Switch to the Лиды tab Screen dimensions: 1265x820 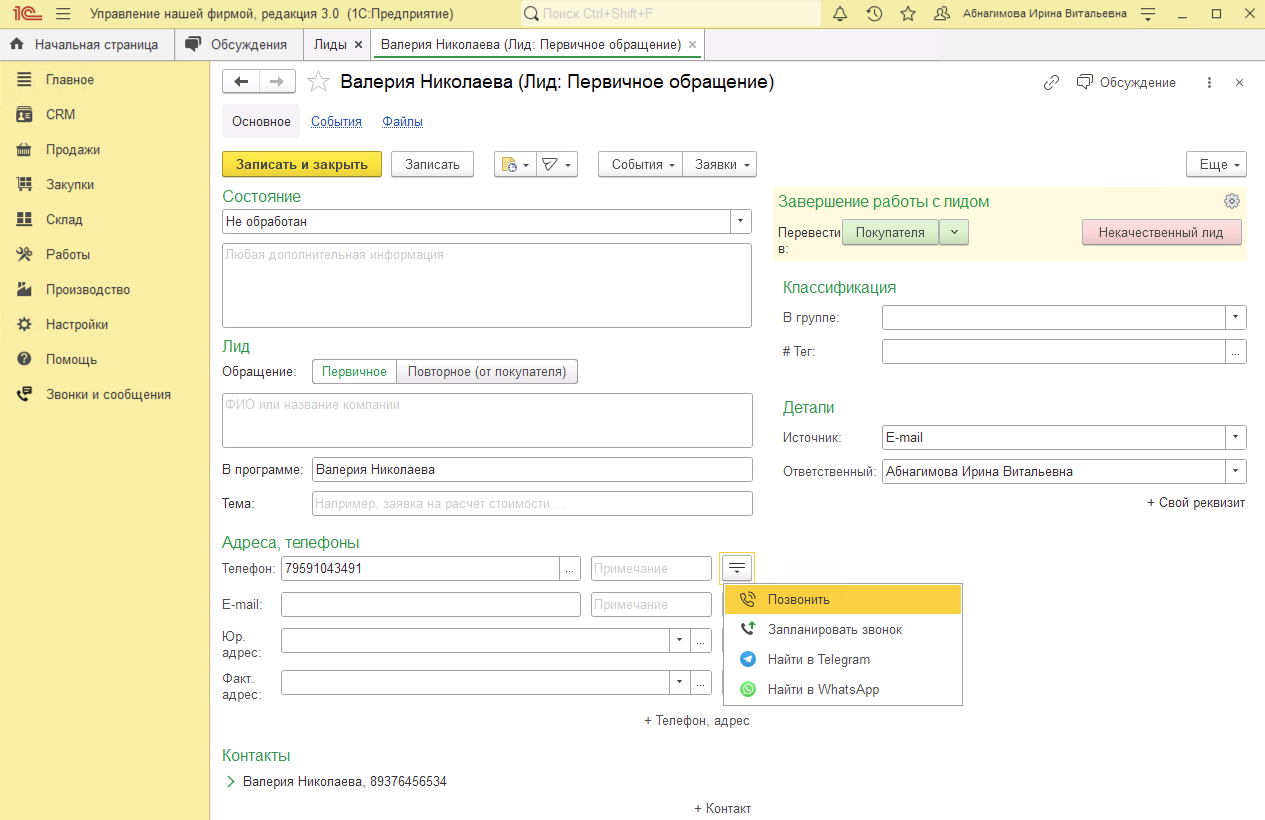[x=330, y=45]
